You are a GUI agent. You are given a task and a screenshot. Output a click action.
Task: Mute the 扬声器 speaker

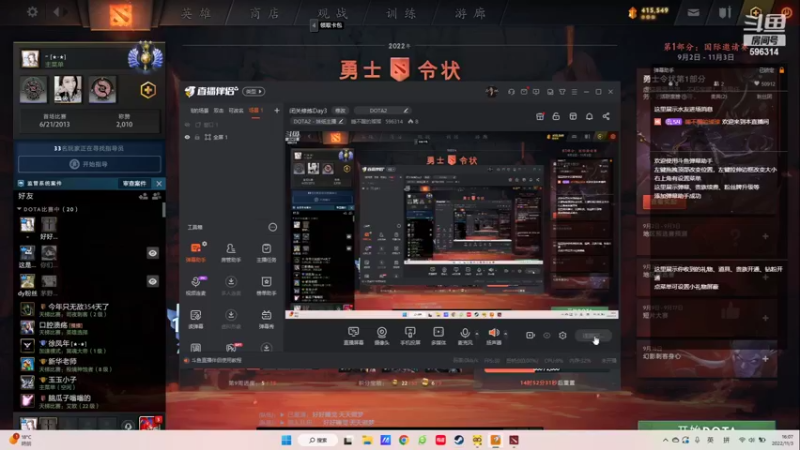[x=493, y=336]
